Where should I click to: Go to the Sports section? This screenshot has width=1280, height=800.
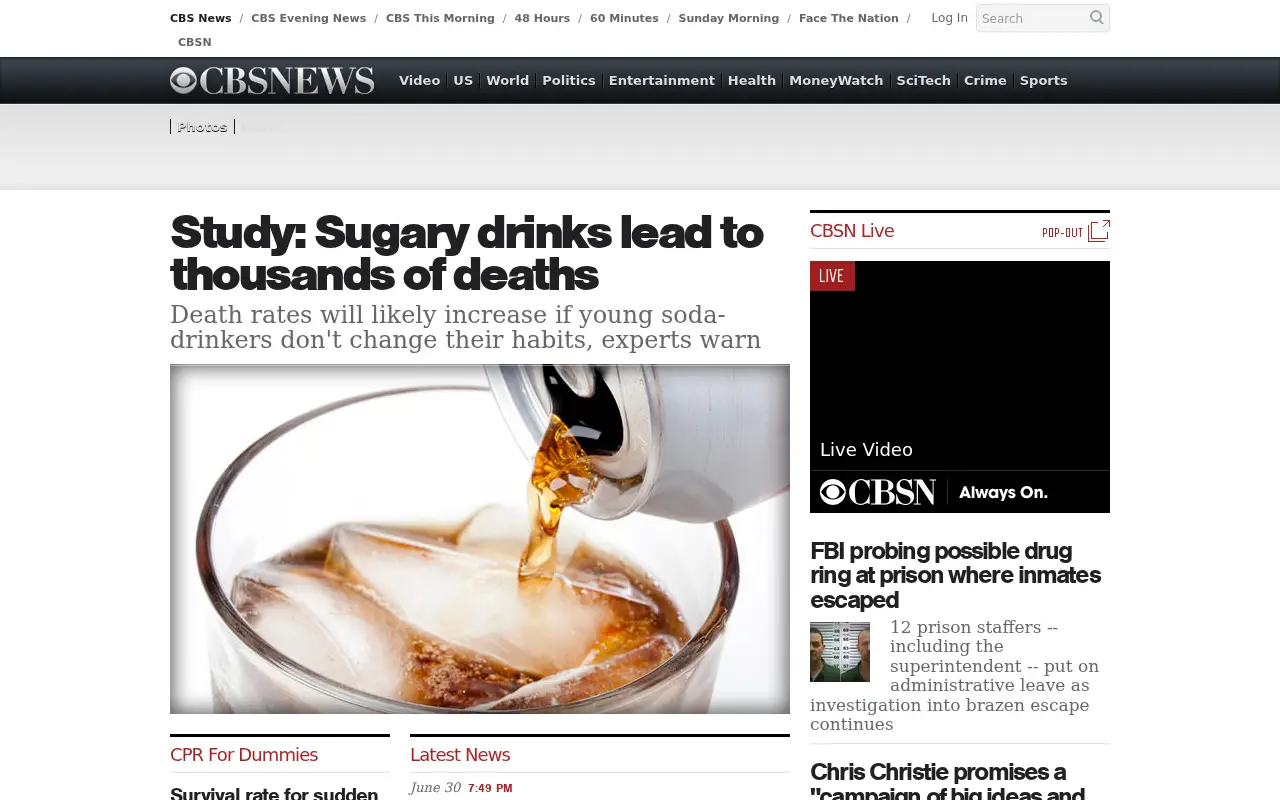(x=1043, y=80)
